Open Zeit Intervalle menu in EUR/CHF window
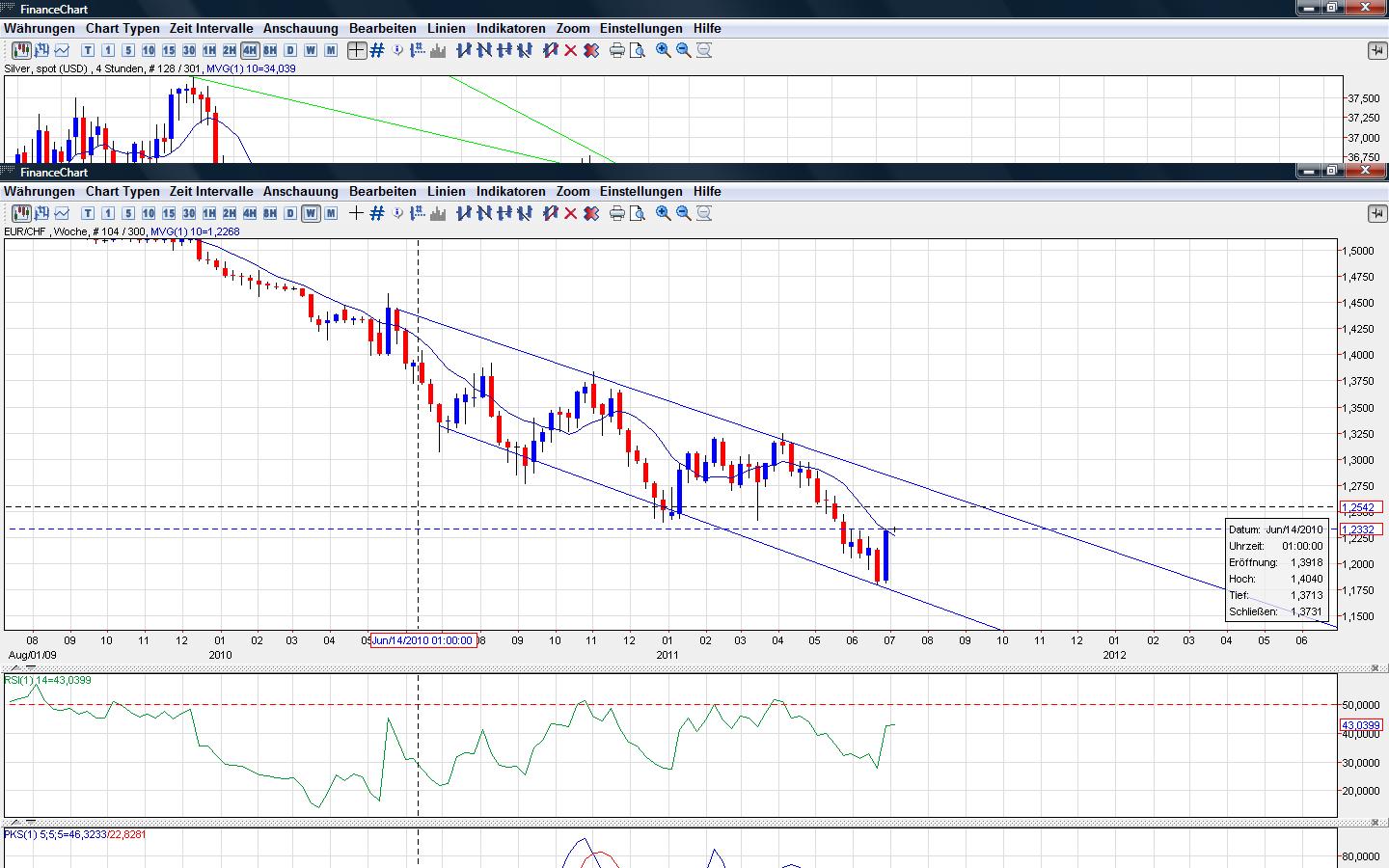1389x868 pixels. click(211, 191)
